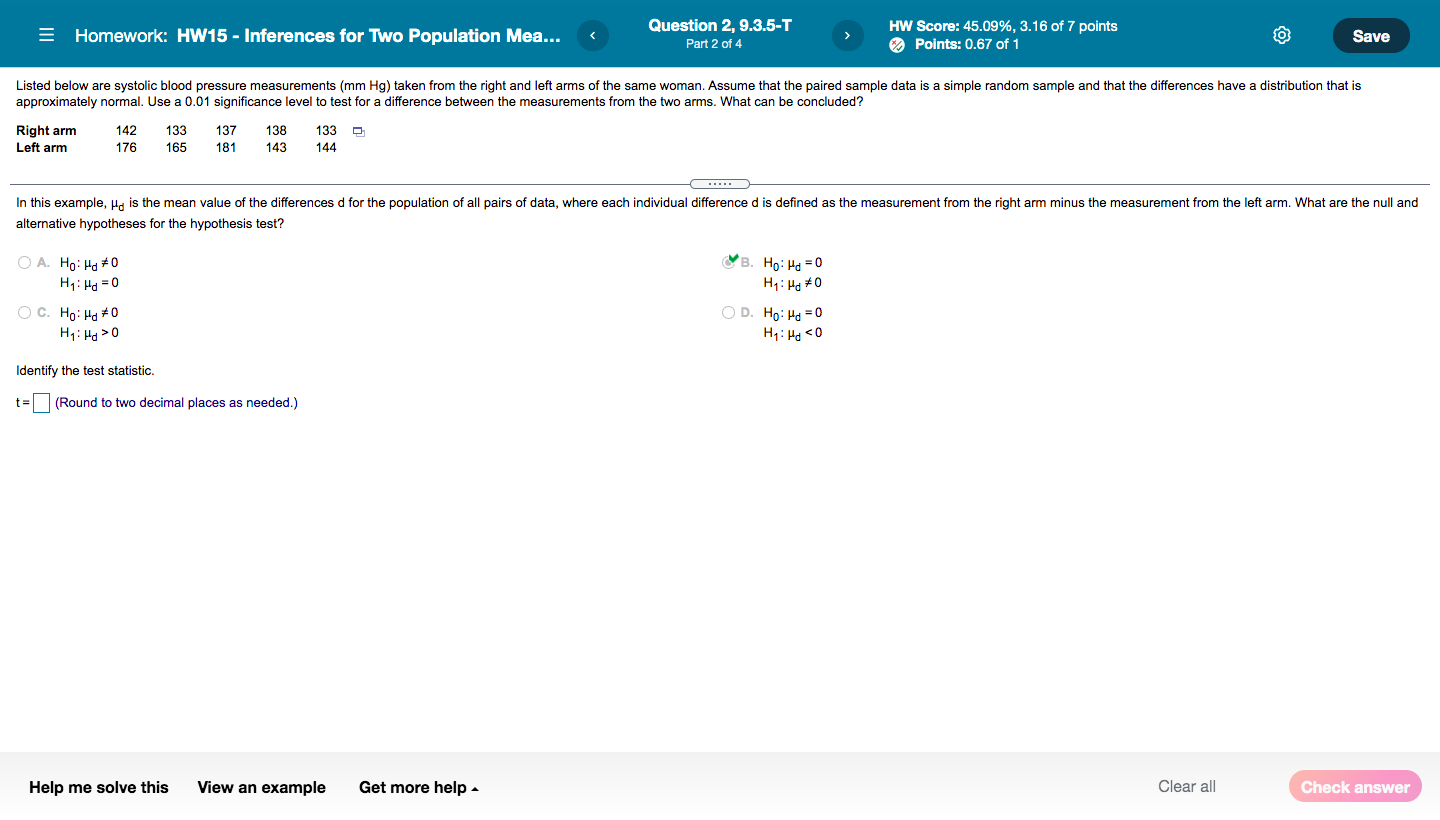Image resolution: width=1440 pixels, height=820 pixels.
Task: Click the dotted divider expander handle
Action: pos(720,184)
